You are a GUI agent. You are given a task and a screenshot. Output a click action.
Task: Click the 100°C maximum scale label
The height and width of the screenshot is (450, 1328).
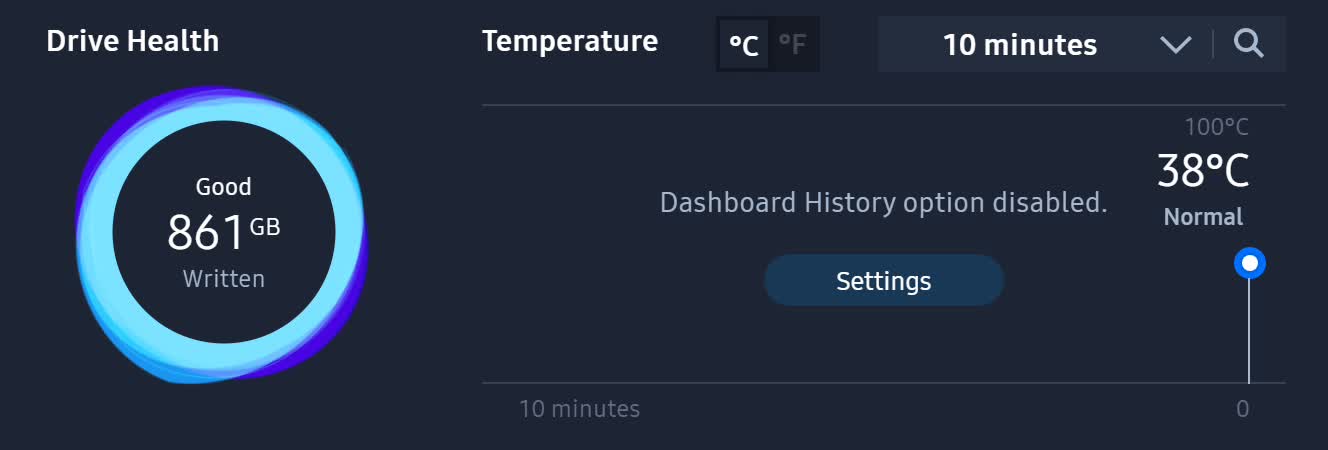[1216, 127]
